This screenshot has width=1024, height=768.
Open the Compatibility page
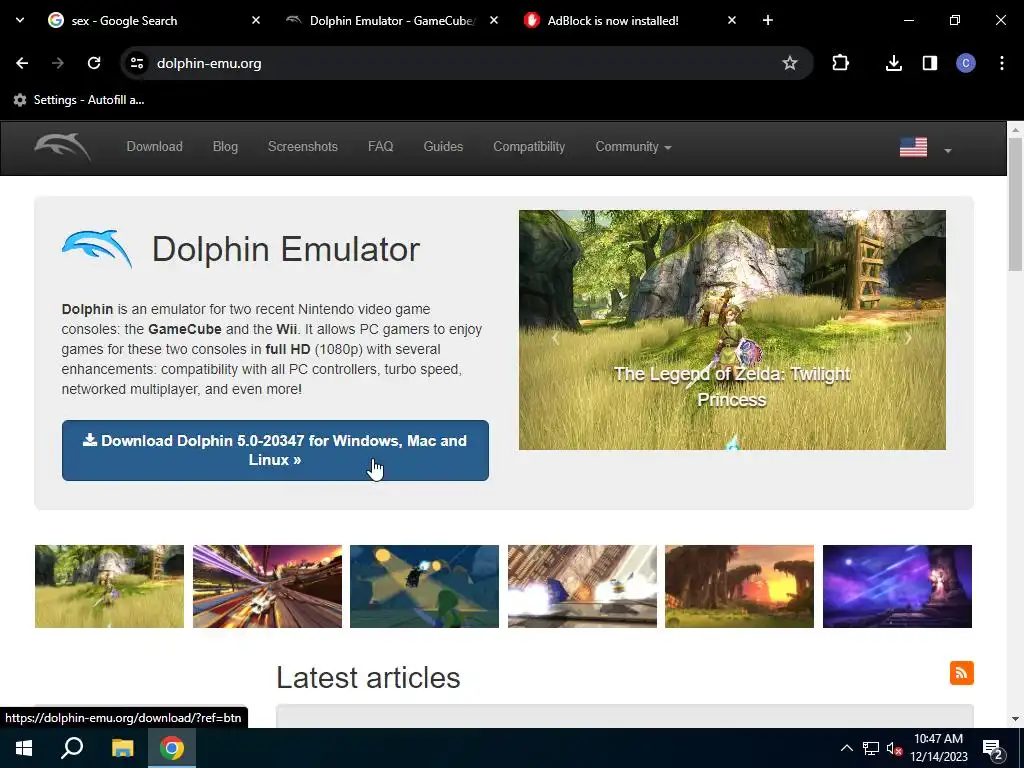pyautogui.click(x=529, y=147)
